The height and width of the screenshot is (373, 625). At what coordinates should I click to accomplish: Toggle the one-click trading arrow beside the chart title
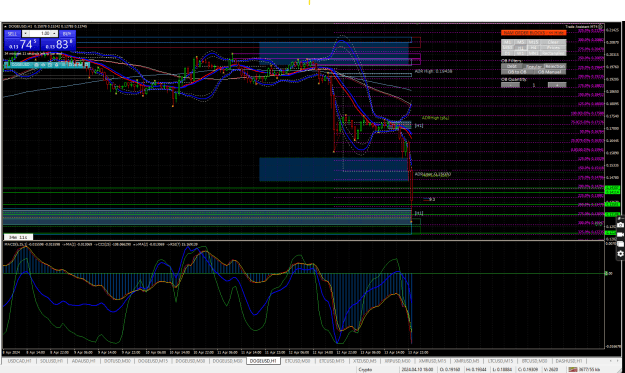[5, 26]
